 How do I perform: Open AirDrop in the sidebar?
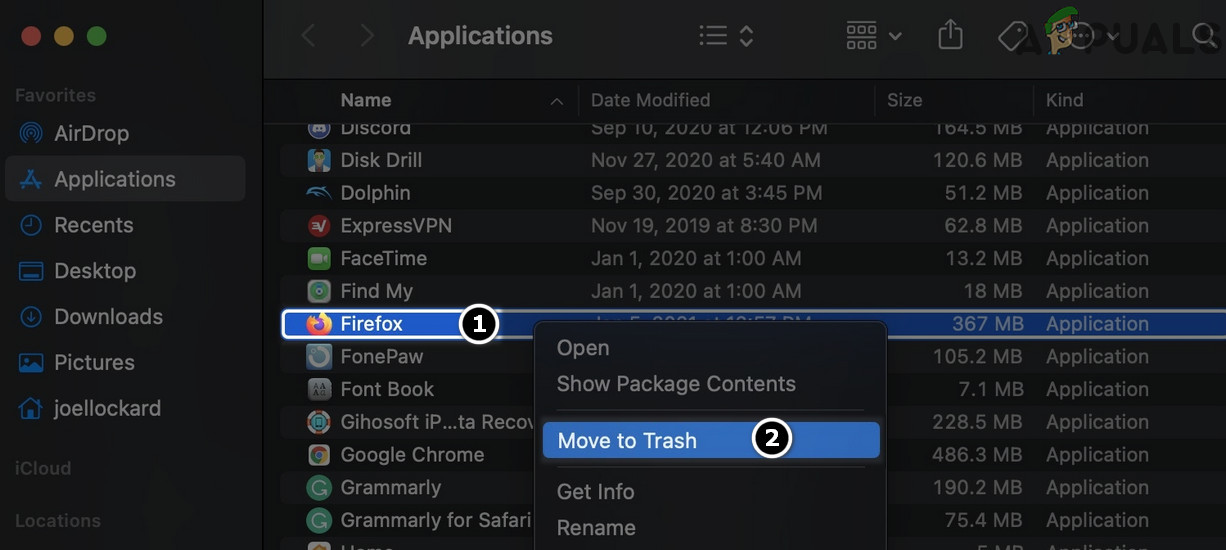point(90,133)
